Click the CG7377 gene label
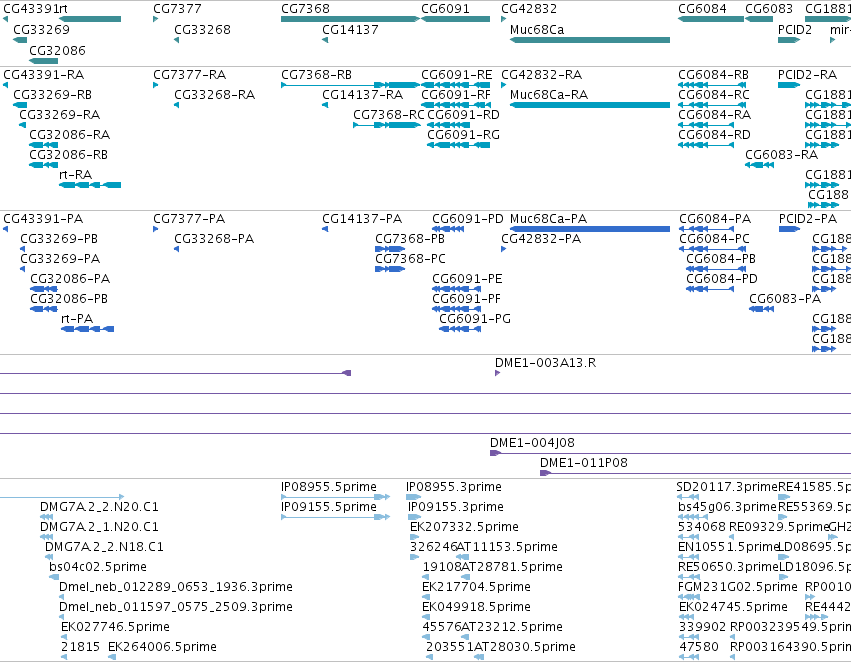851x662 pixels. click(177, 9)
